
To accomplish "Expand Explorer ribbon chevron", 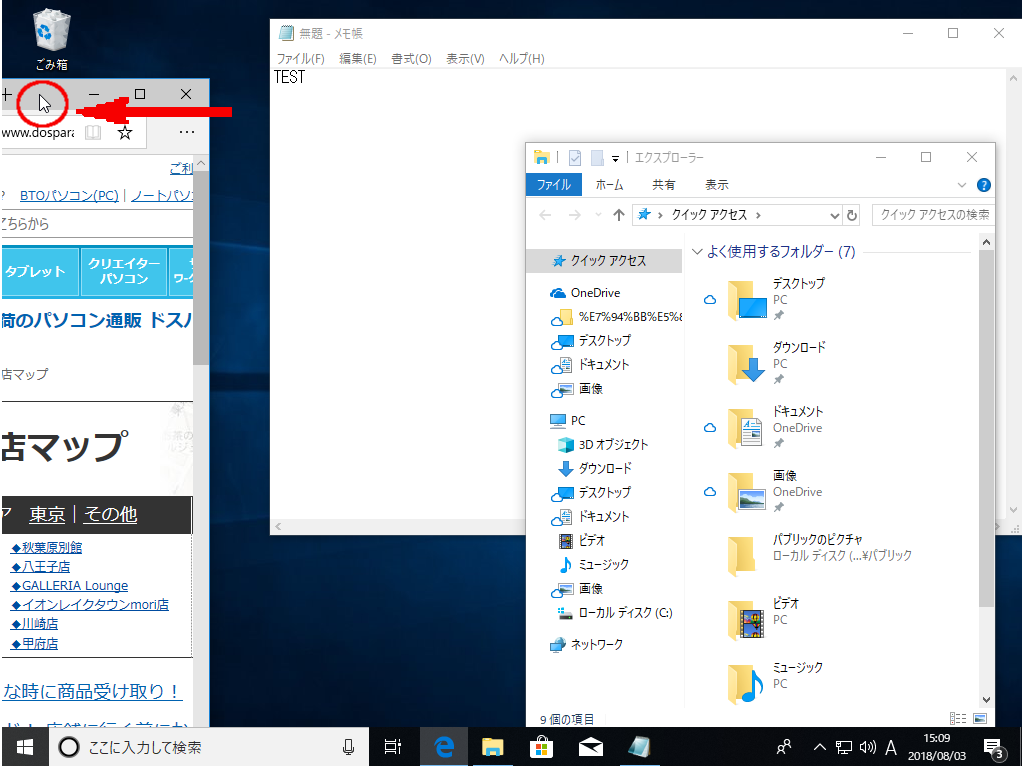I will (961, 185).
